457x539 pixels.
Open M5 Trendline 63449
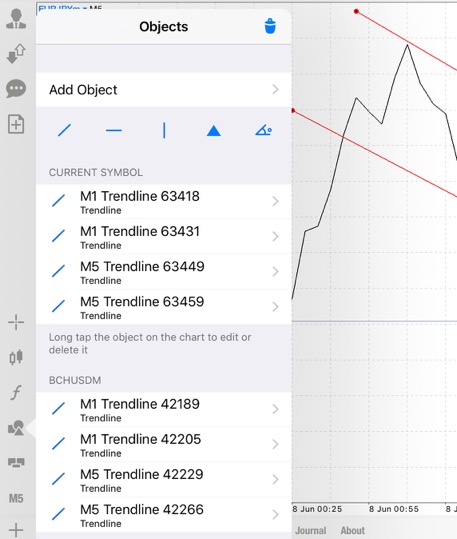164,272
